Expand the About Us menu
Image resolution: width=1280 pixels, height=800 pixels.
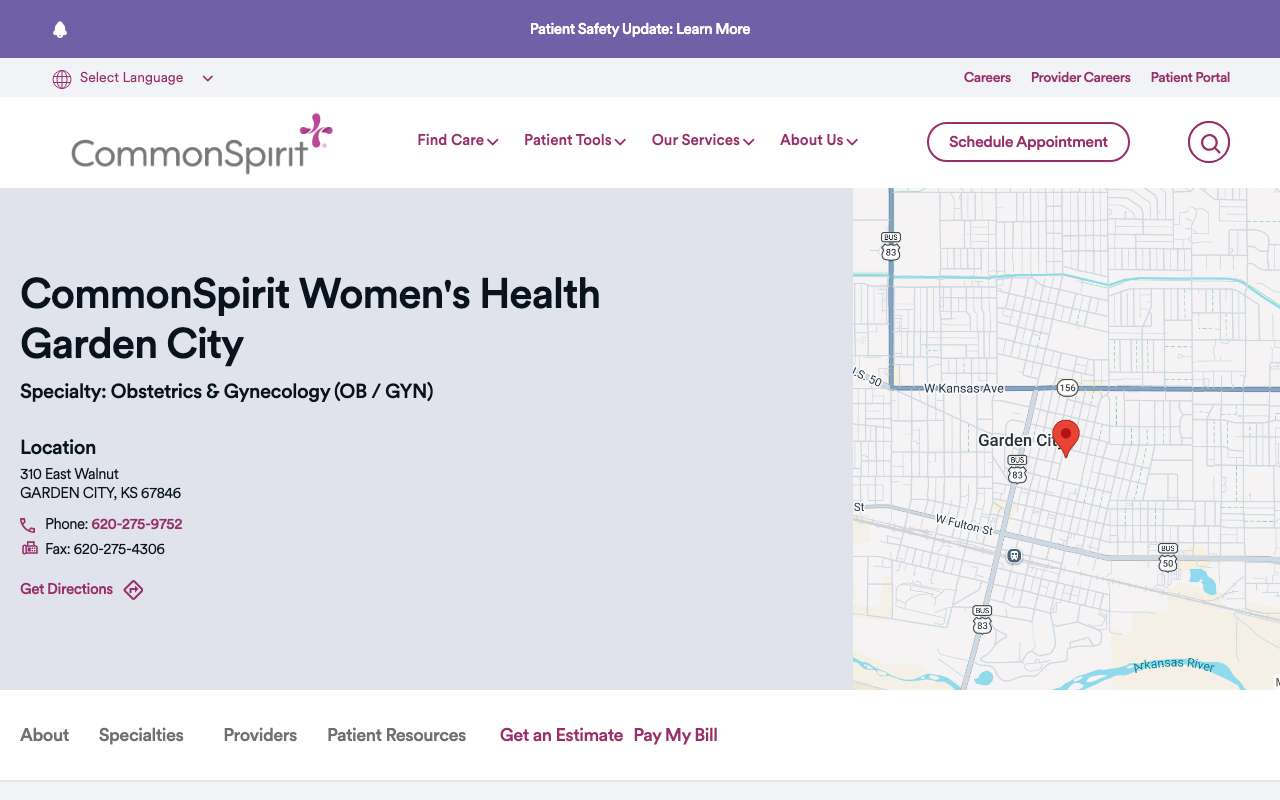coord(819,141)
